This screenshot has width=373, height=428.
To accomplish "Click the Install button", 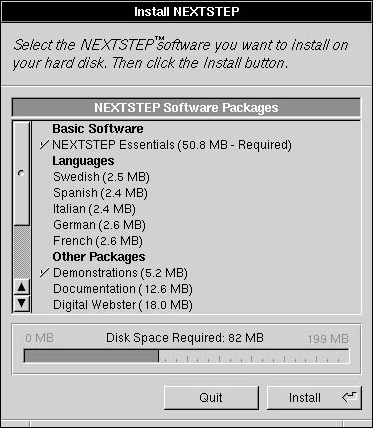I will pos(314,397).
